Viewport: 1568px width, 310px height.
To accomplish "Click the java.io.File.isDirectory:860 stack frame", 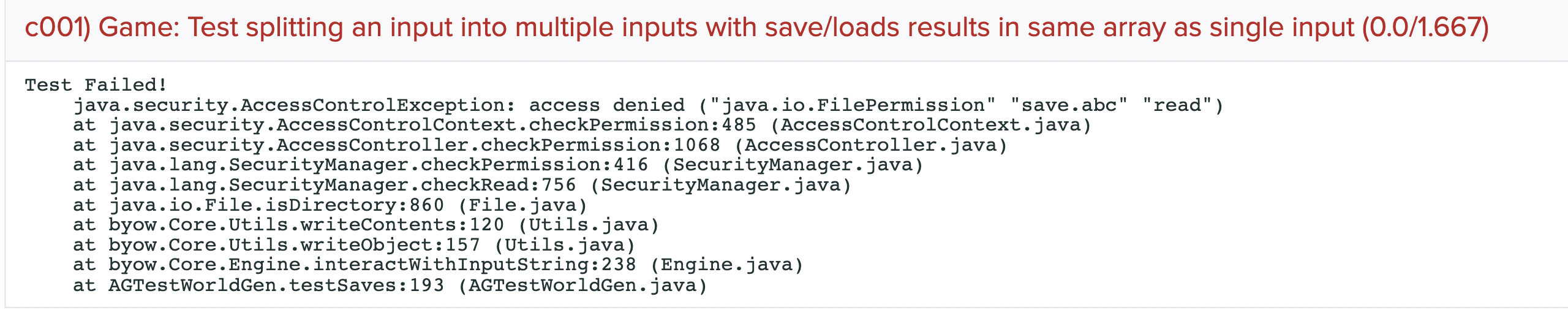I will 276,205.
